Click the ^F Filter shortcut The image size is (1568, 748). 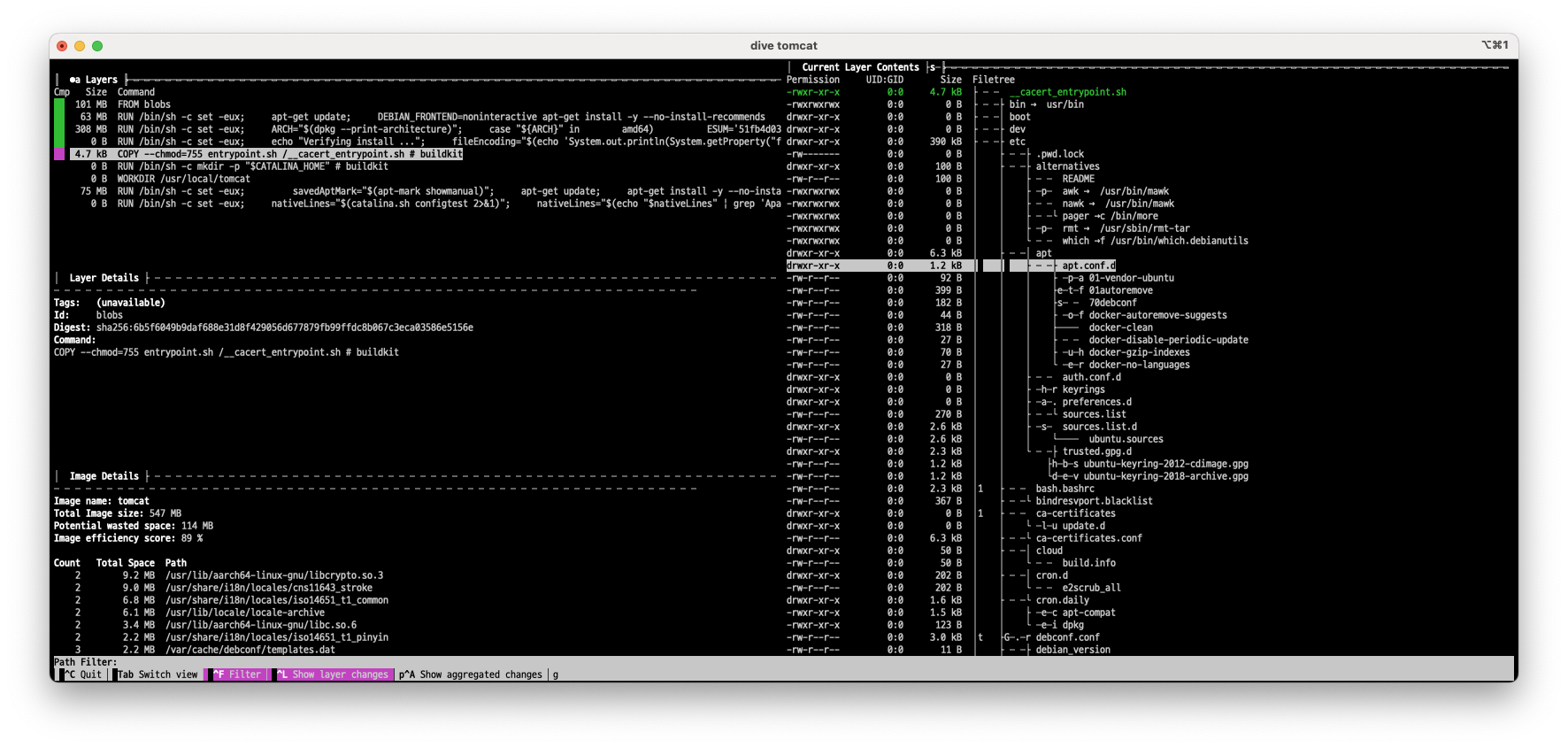[237, 675]
